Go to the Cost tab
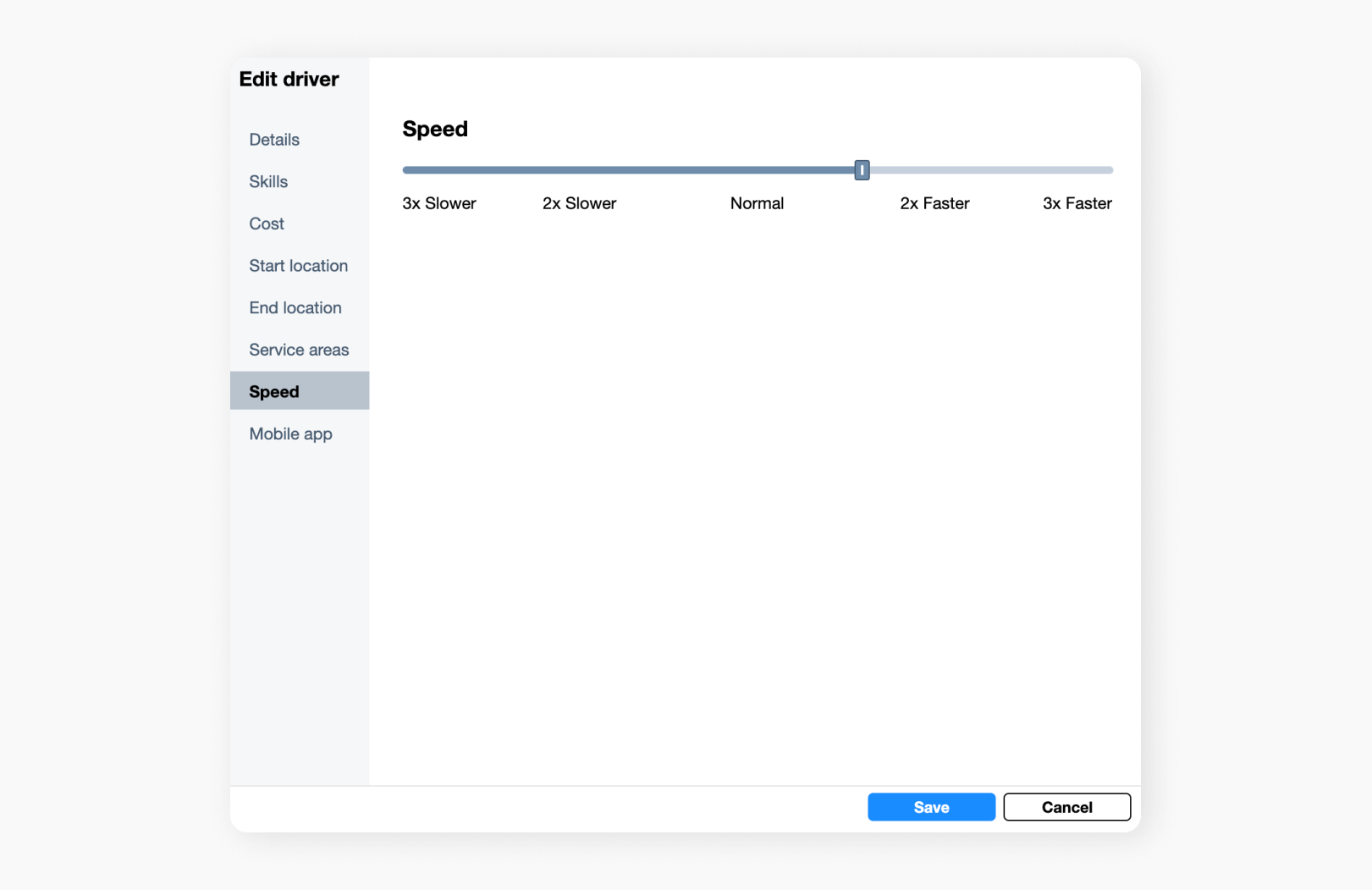The height and width of the screenshot is (890, 1372). tap(267, 224)
